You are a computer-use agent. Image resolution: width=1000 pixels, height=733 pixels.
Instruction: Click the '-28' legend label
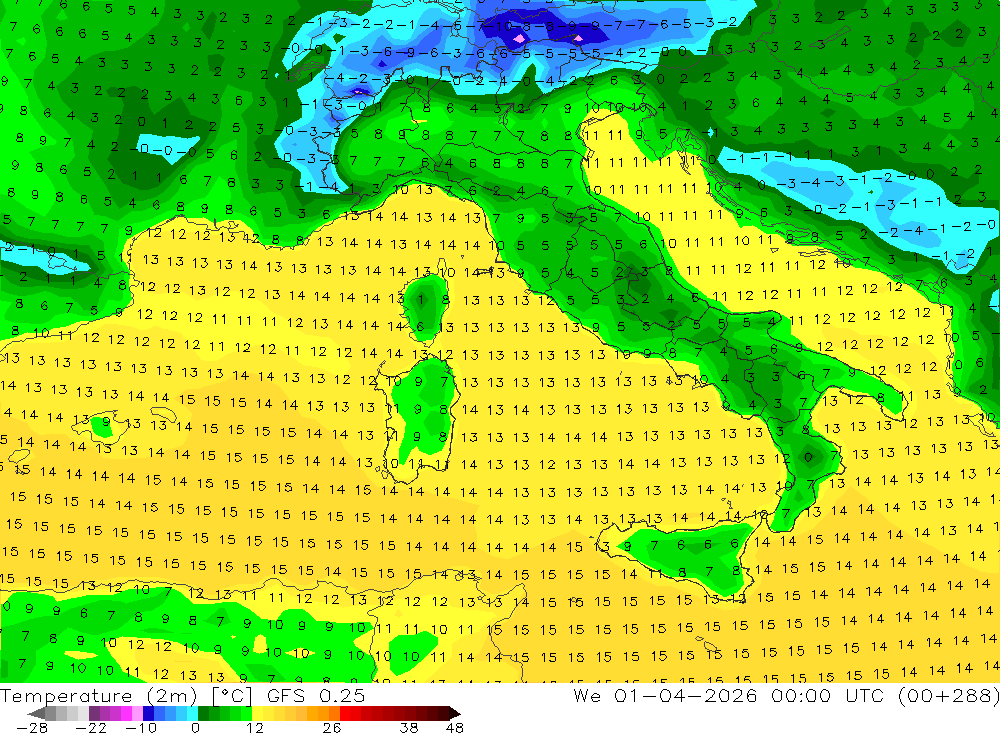point(32,727)
